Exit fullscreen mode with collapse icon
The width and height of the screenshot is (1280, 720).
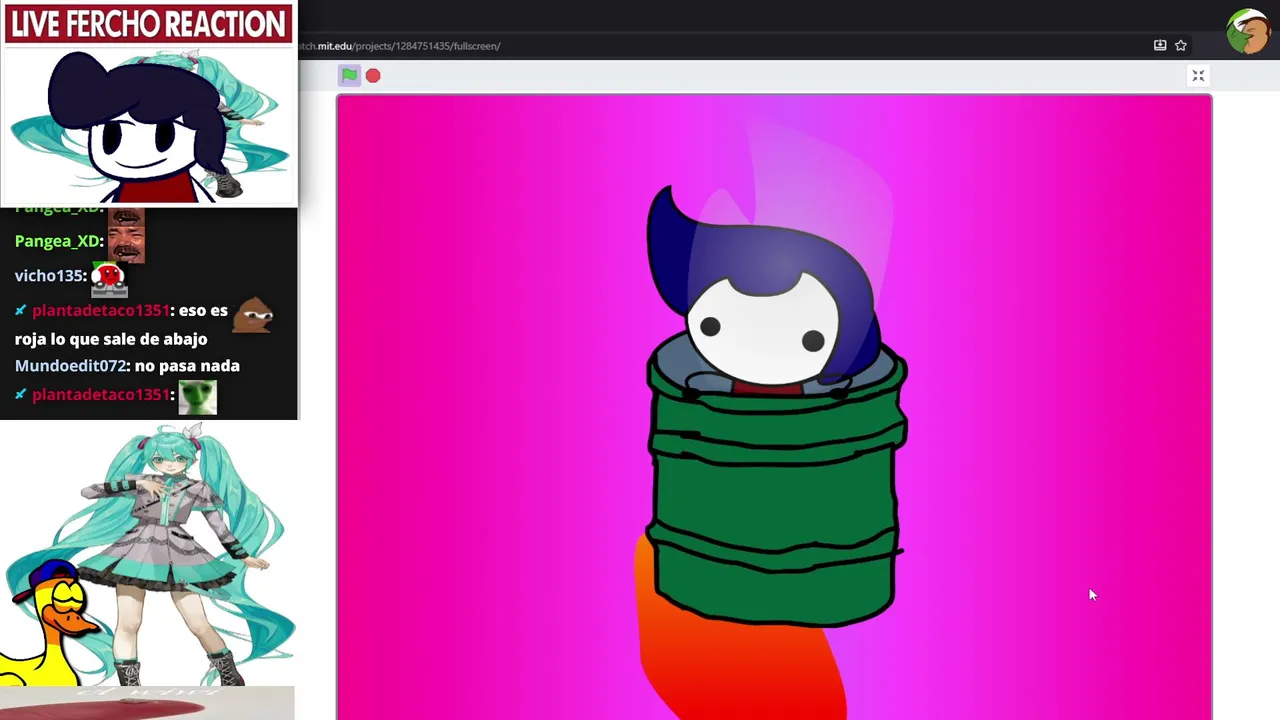1198,76
